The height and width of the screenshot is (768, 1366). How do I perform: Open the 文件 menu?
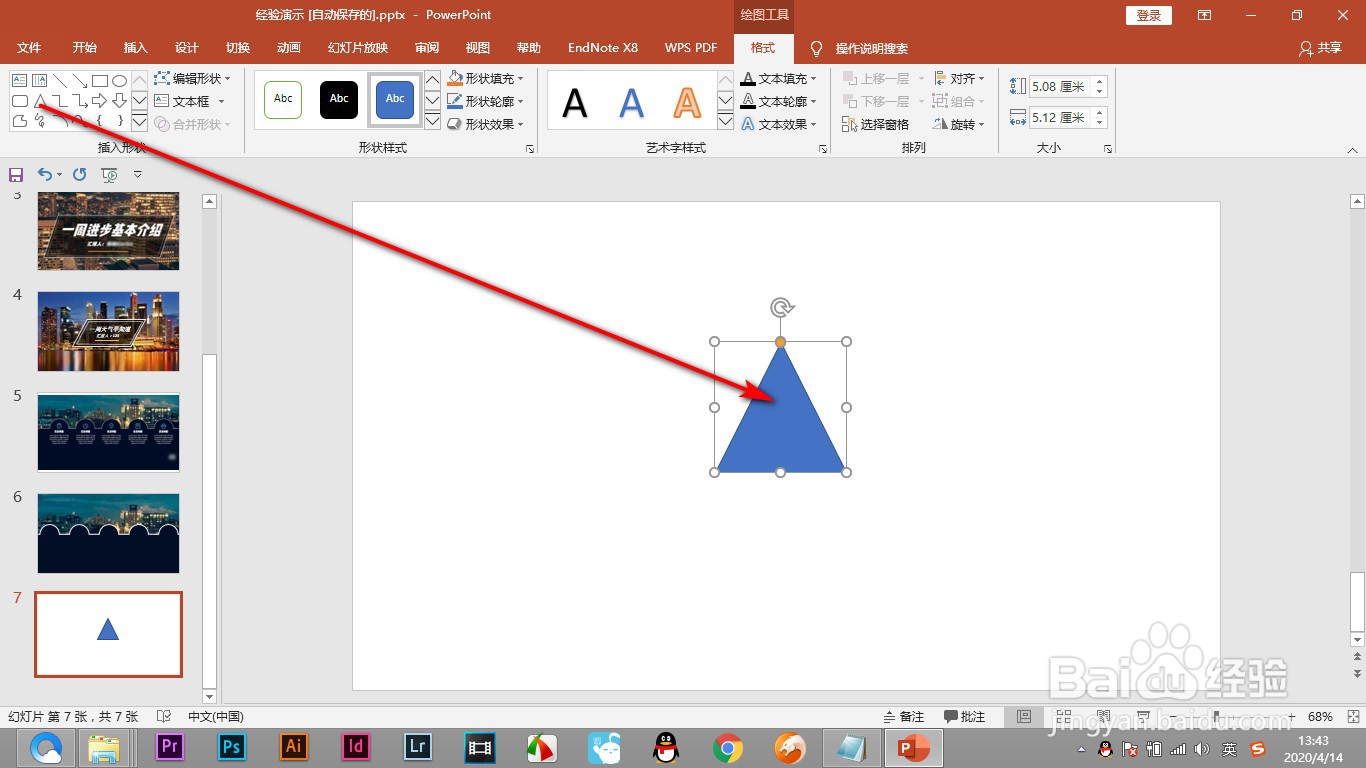tap(29, 48)
